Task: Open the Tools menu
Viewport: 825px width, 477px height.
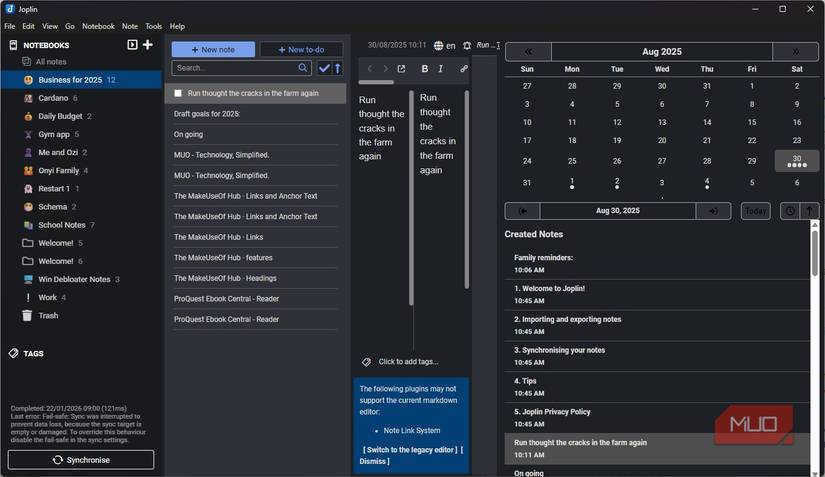Action: (154, 26)
